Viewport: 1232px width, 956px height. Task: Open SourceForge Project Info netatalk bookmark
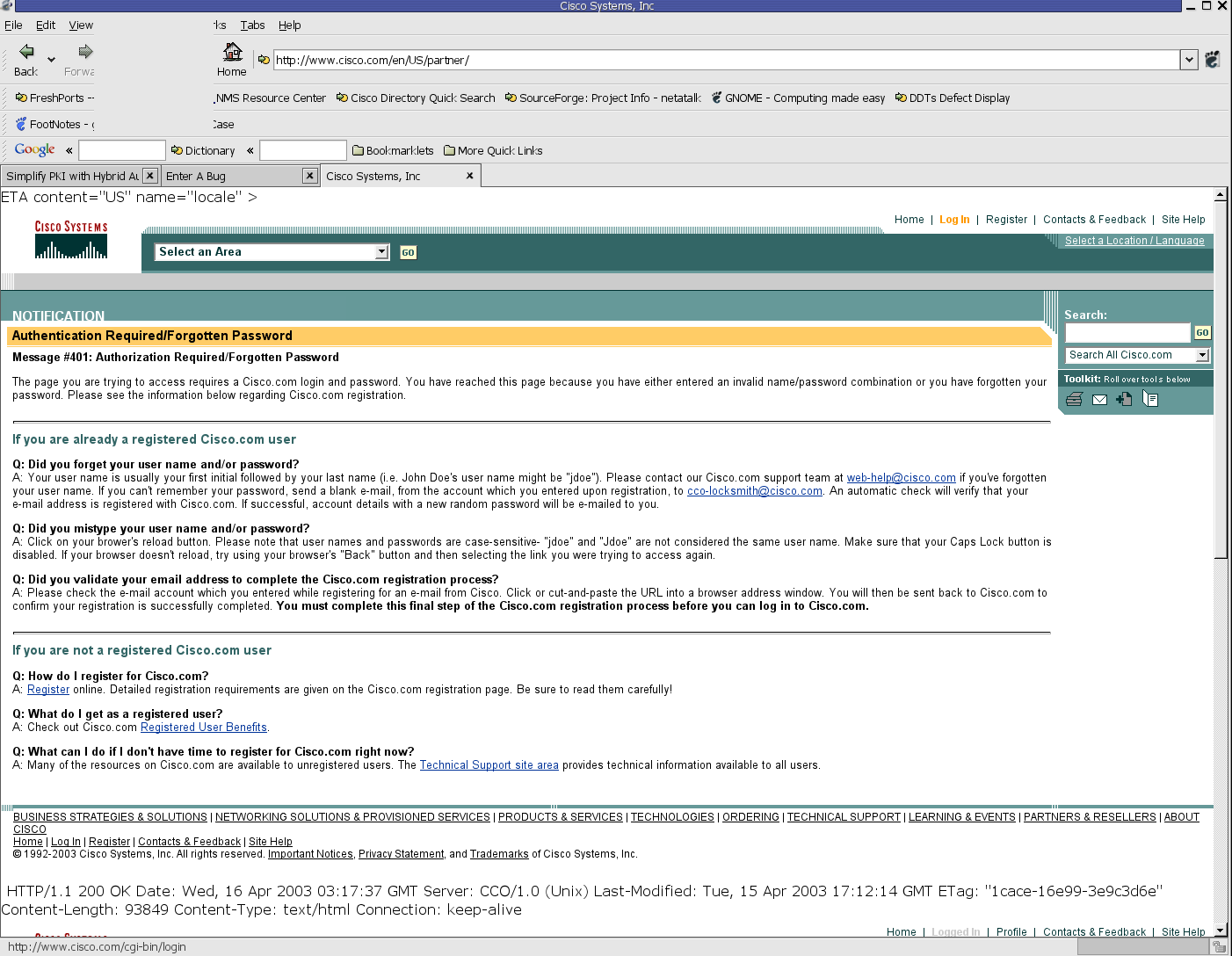coord(603,98)
